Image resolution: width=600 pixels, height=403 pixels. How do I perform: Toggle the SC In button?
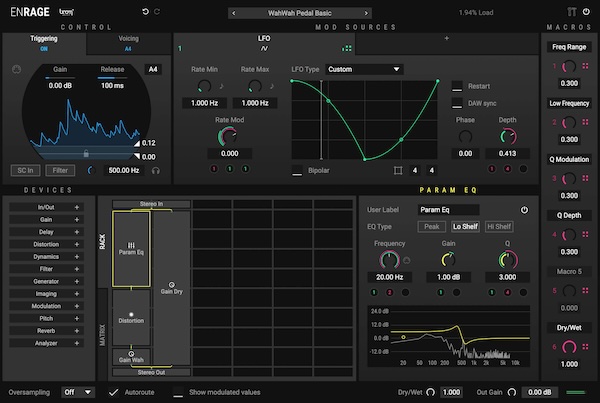pyautogui.click(x=25, y=170)
